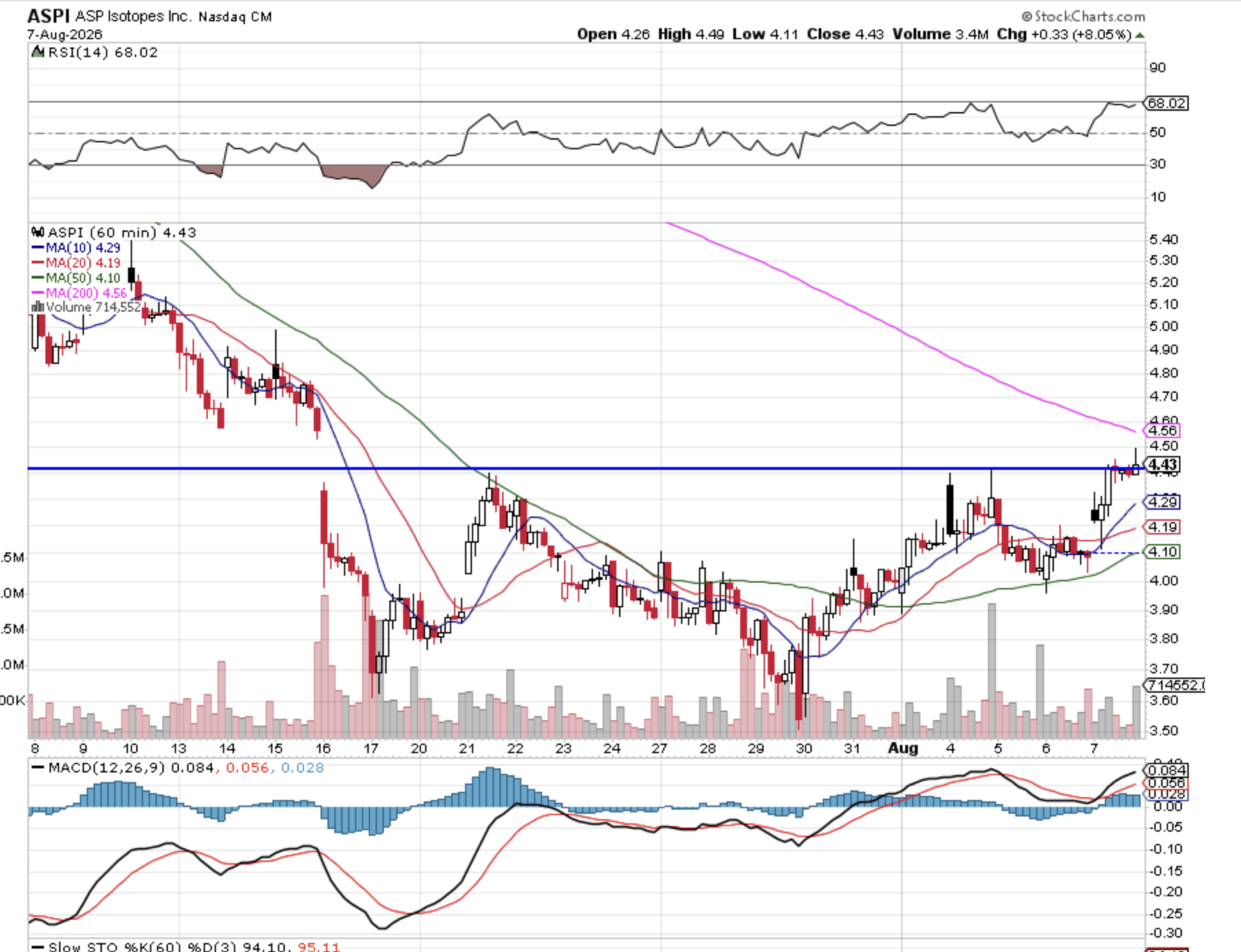
Task: Click the 3.50 price axis label
Action: (1163, 731)
